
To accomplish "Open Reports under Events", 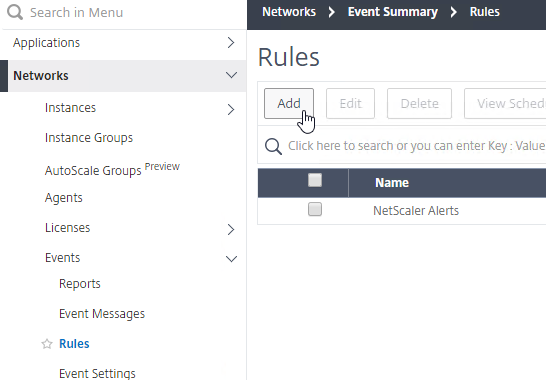I will pos(80,284).
